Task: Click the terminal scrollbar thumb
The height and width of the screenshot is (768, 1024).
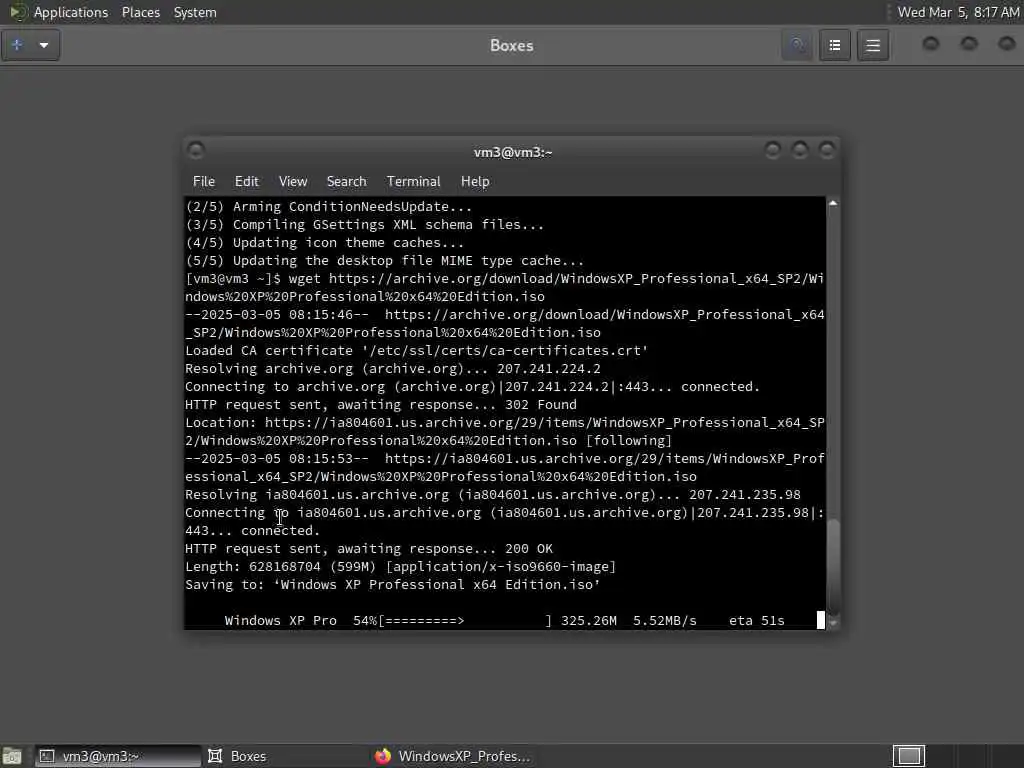Action: (x=833, y=565)
